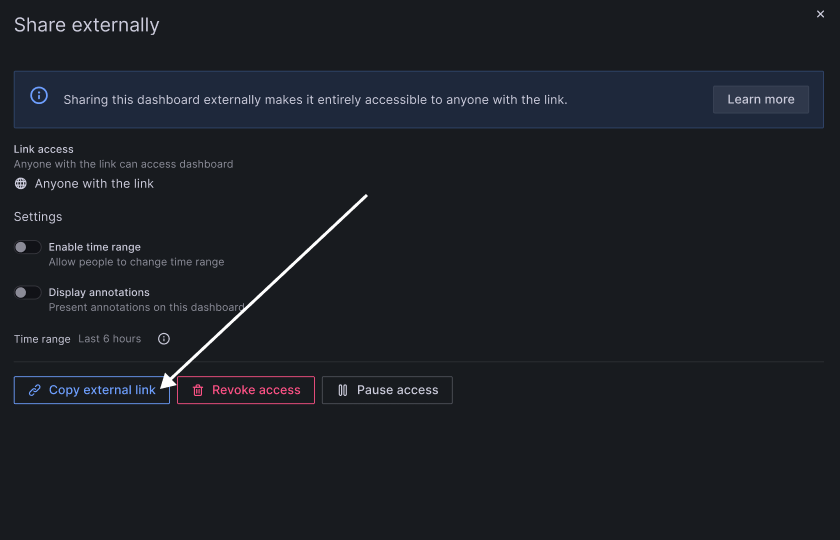Enable the time range toggle
Viewport: 840px width, 540px height.
(x=28, y=247)
